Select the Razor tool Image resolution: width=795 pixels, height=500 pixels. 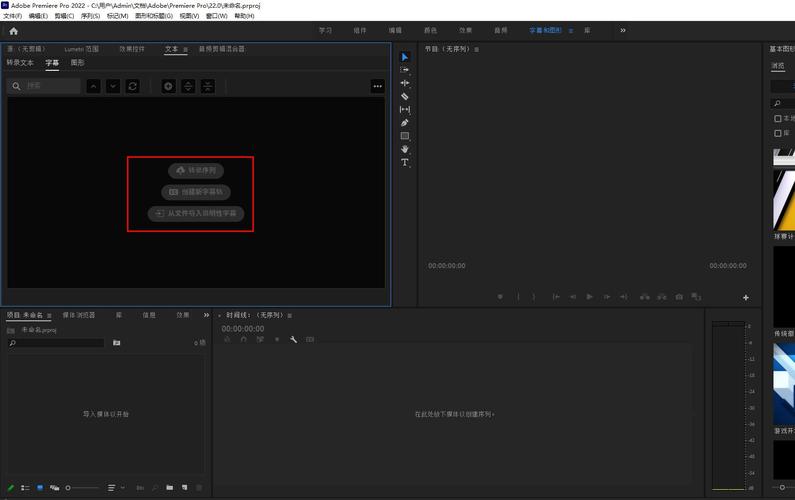405,96
